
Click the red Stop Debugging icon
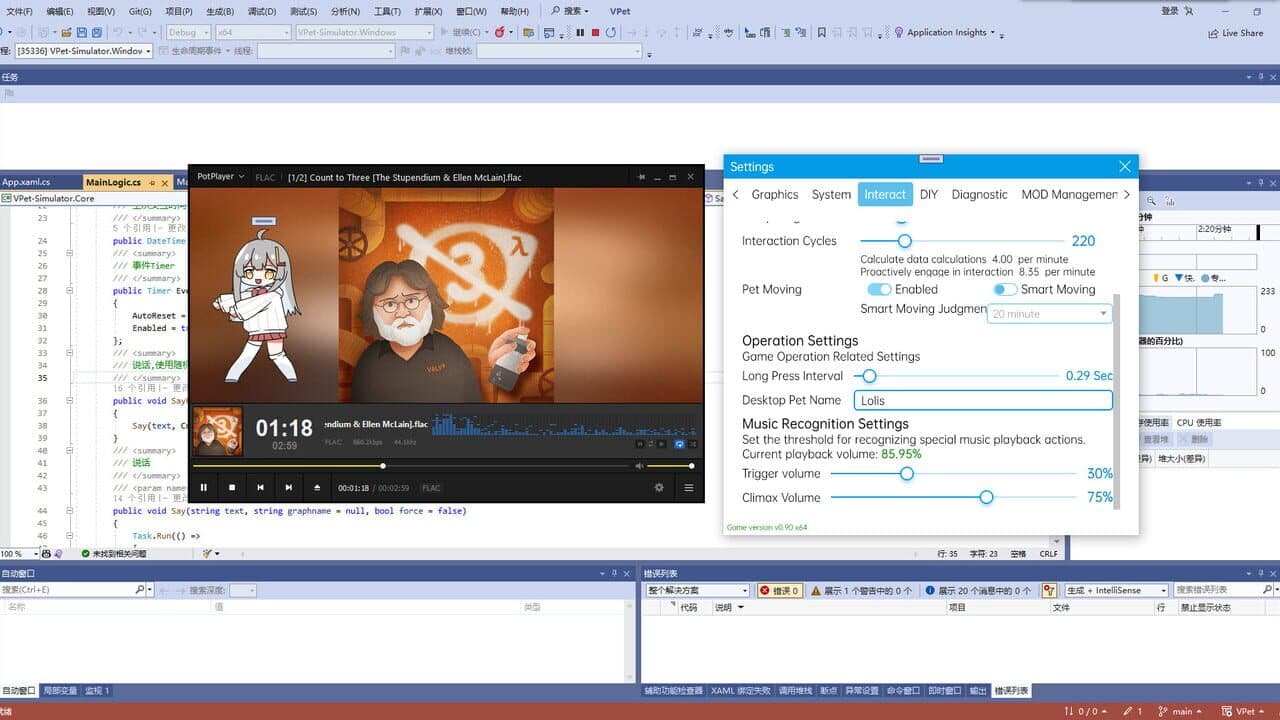coord(595,32)
